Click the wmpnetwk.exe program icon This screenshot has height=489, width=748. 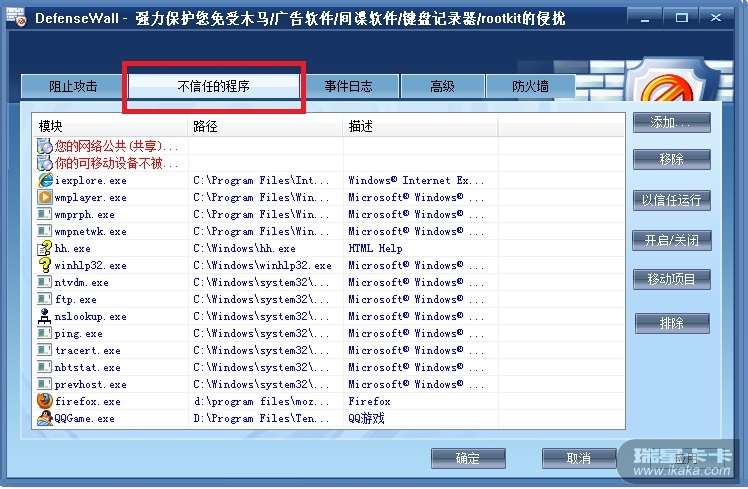pos(44,231)
